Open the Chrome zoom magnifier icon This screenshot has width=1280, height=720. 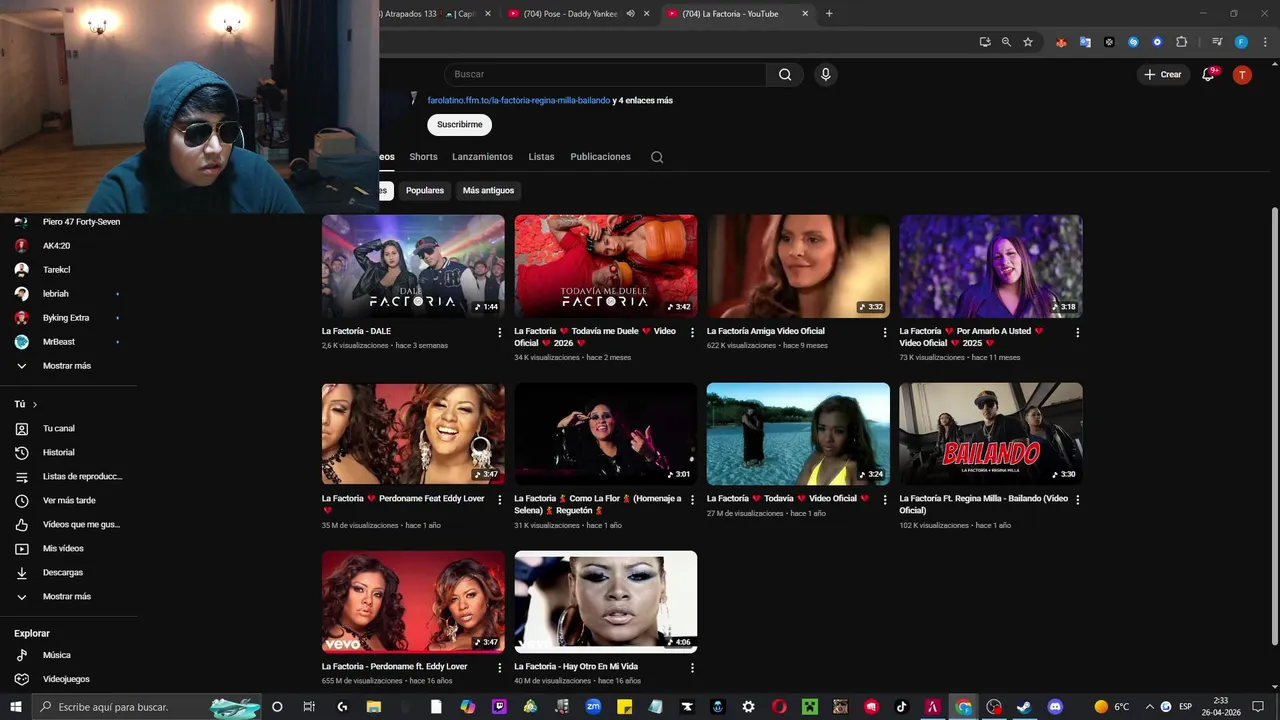(x=1006, y=42)
